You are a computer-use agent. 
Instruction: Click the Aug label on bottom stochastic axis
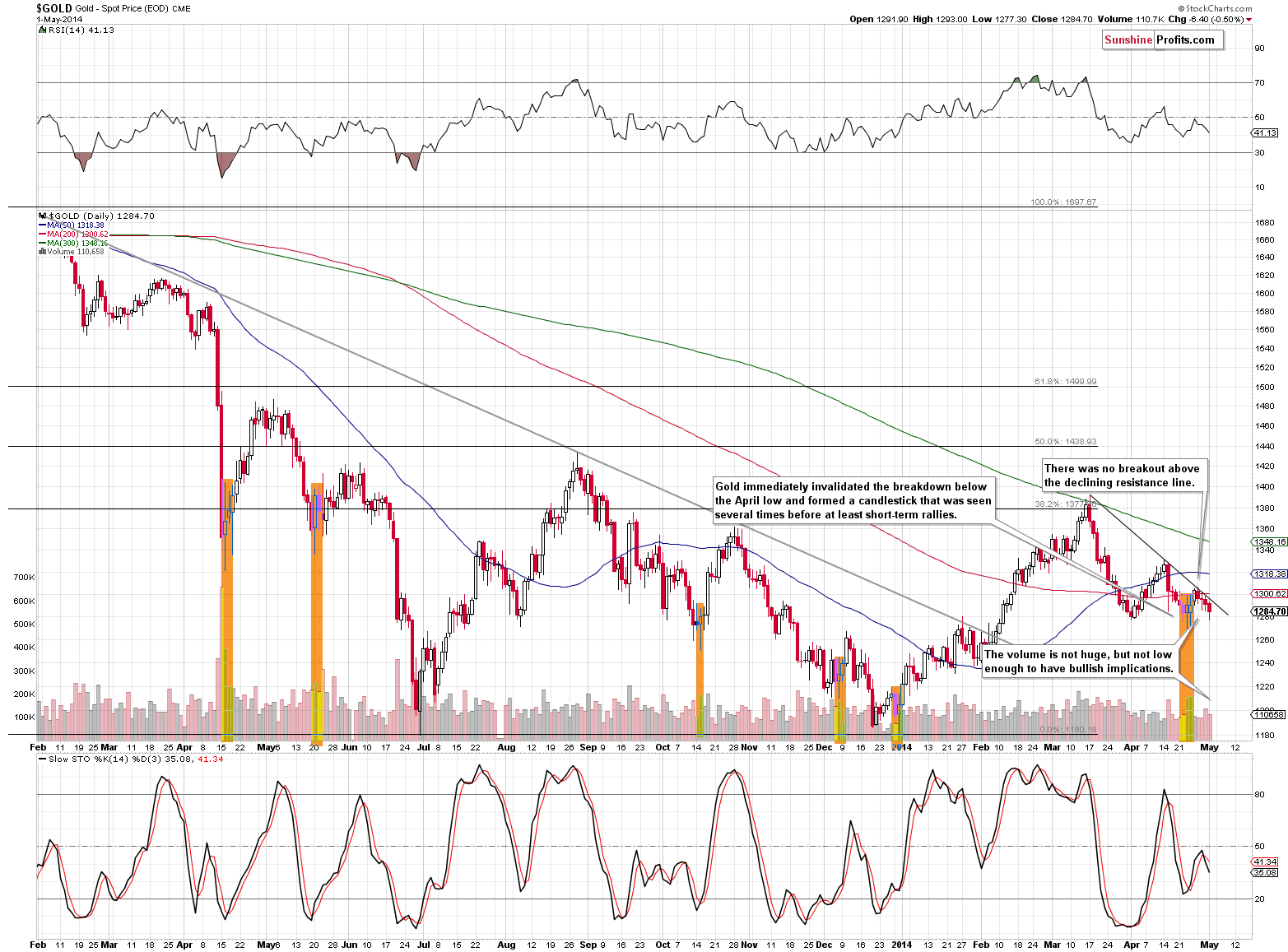coord(506,945)
